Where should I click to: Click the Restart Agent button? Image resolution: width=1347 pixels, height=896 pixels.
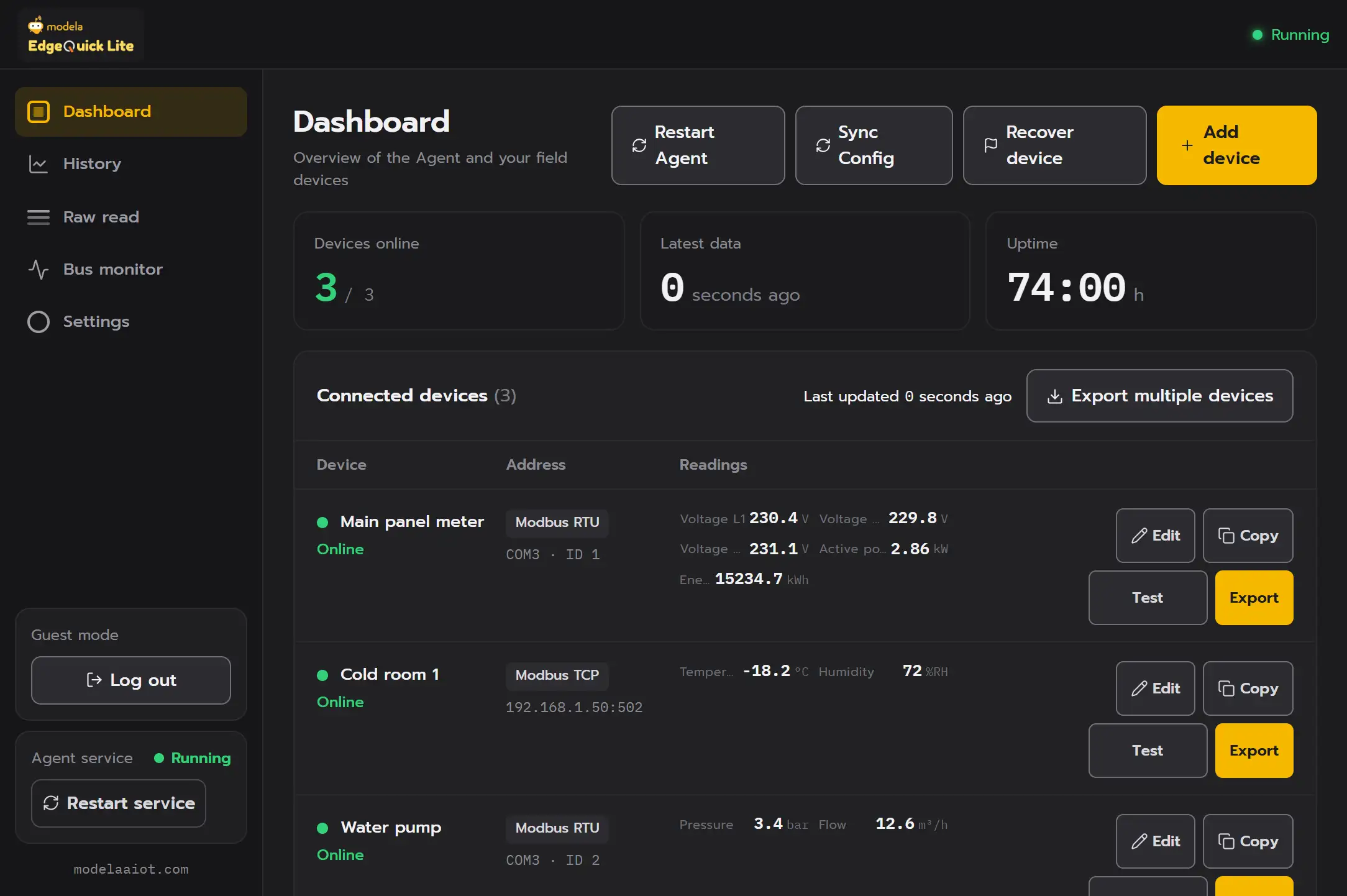click(698, 145)
